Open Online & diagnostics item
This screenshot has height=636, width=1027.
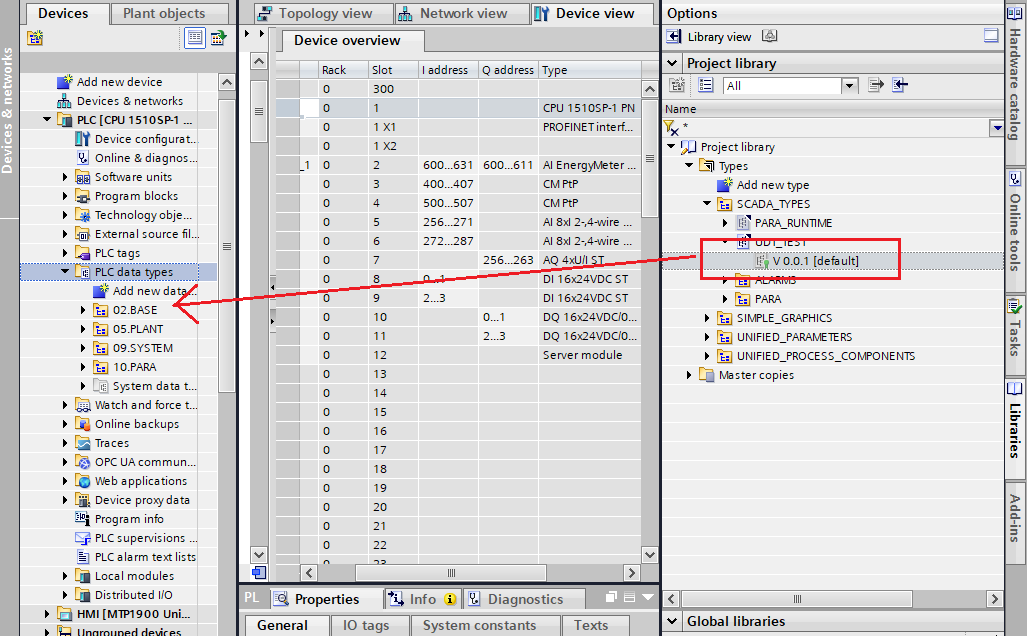click(145, 158)
